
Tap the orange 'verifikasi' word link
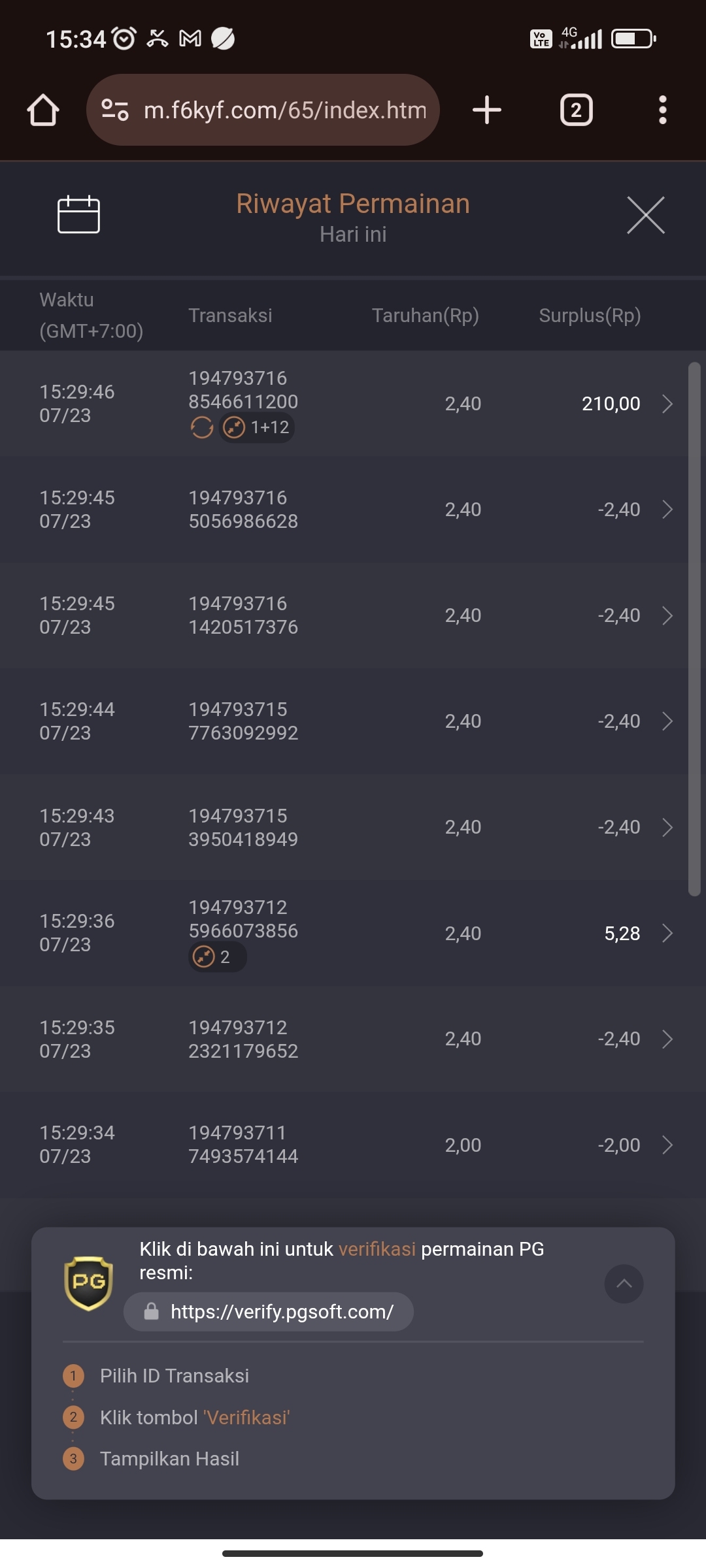pyautogui.click(x=377, y=1249)
